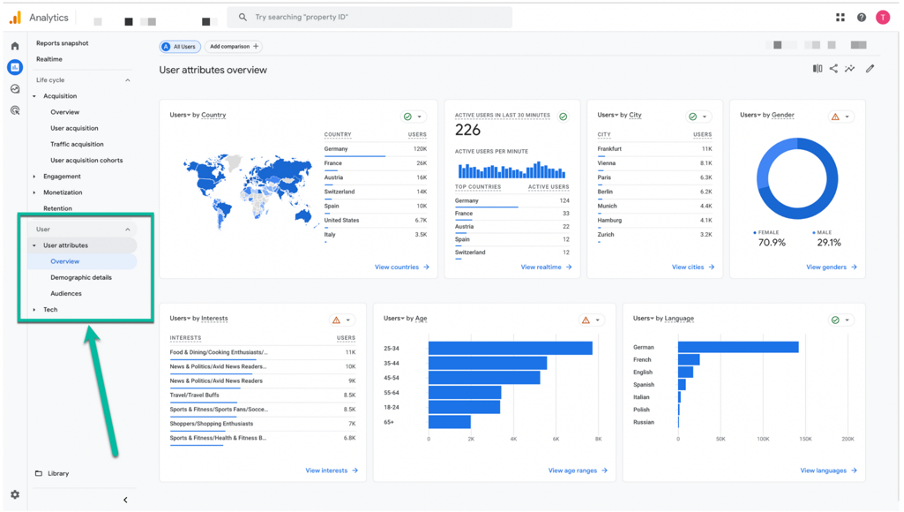The width and height of the screenshot is (904, 512).
Task: Share this report using share icon
Action: click(x=834, y=69)
